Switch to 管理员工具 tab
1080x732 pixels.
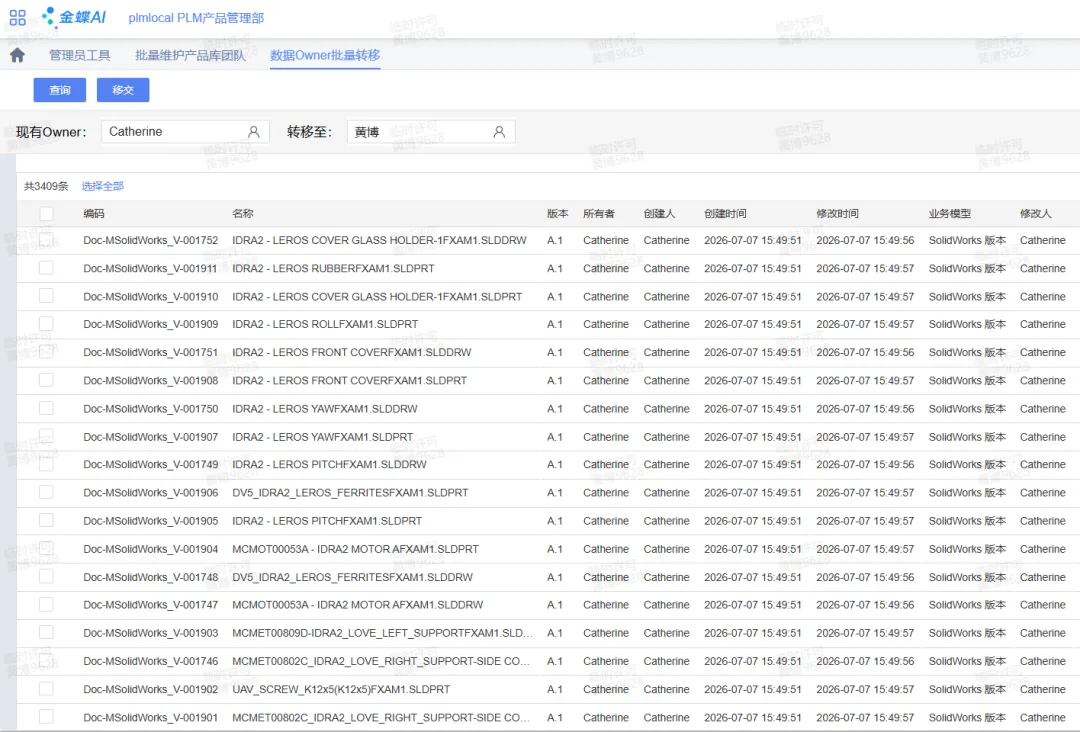[x=79, y=55]
